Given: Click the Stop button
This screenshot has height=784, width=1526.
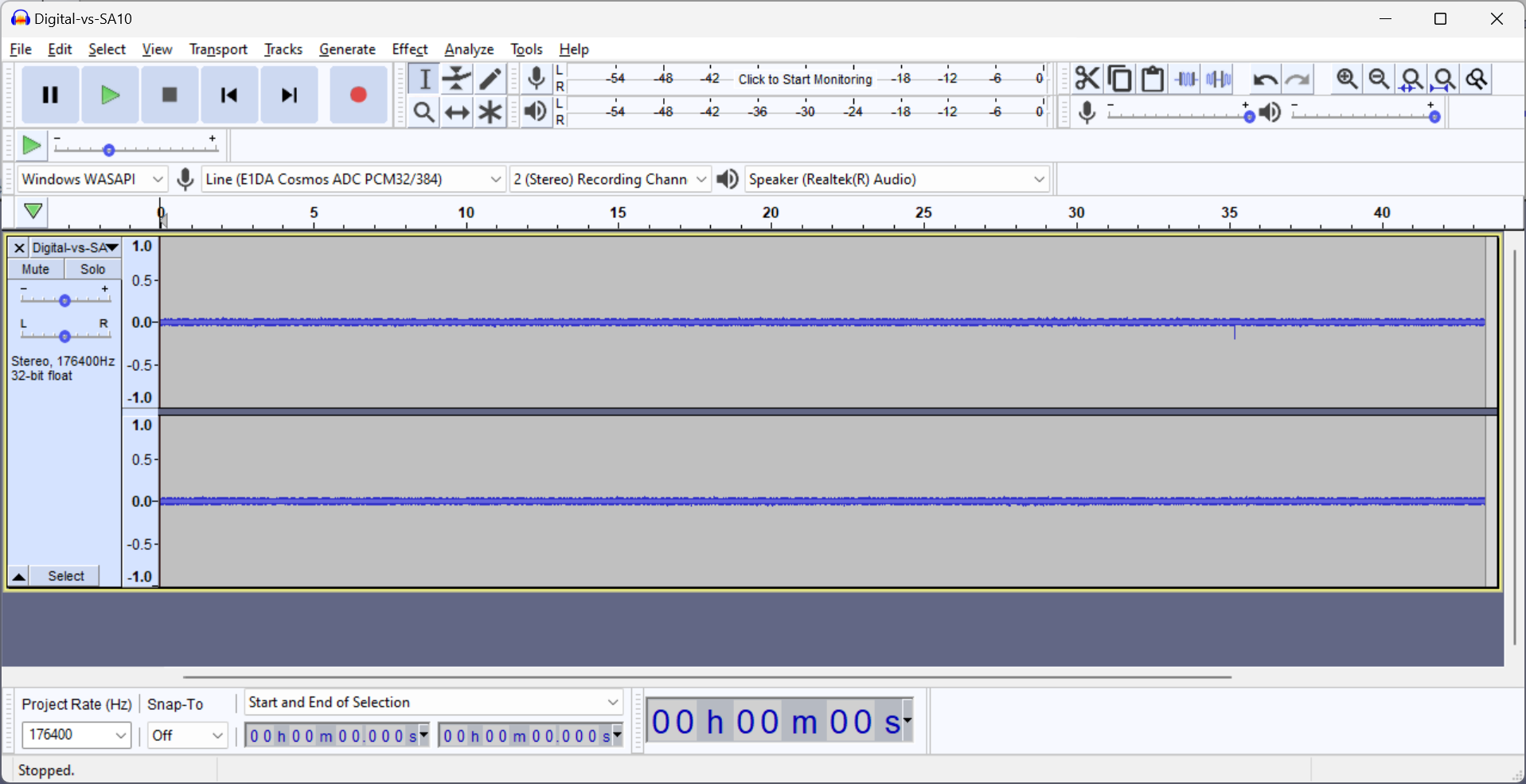Looking at the screenshot, I should pos(170,96).
